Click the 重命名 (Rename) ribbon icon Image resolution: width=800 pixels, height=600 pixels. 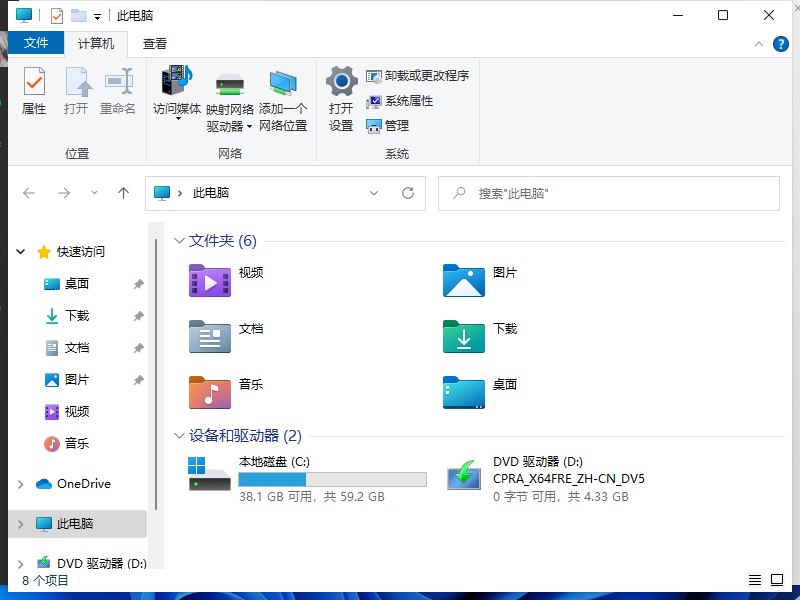pyautogui.click(x=118, y=95)
